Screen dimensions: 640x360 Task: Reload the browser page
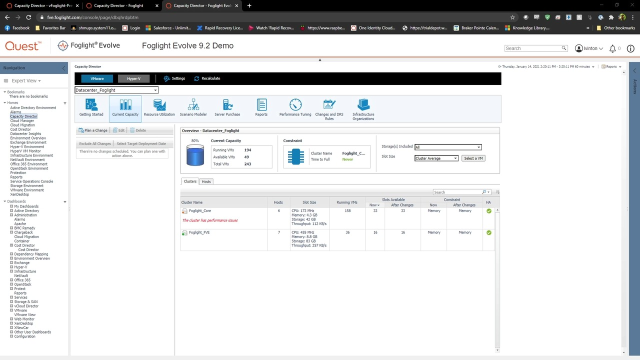29,17
